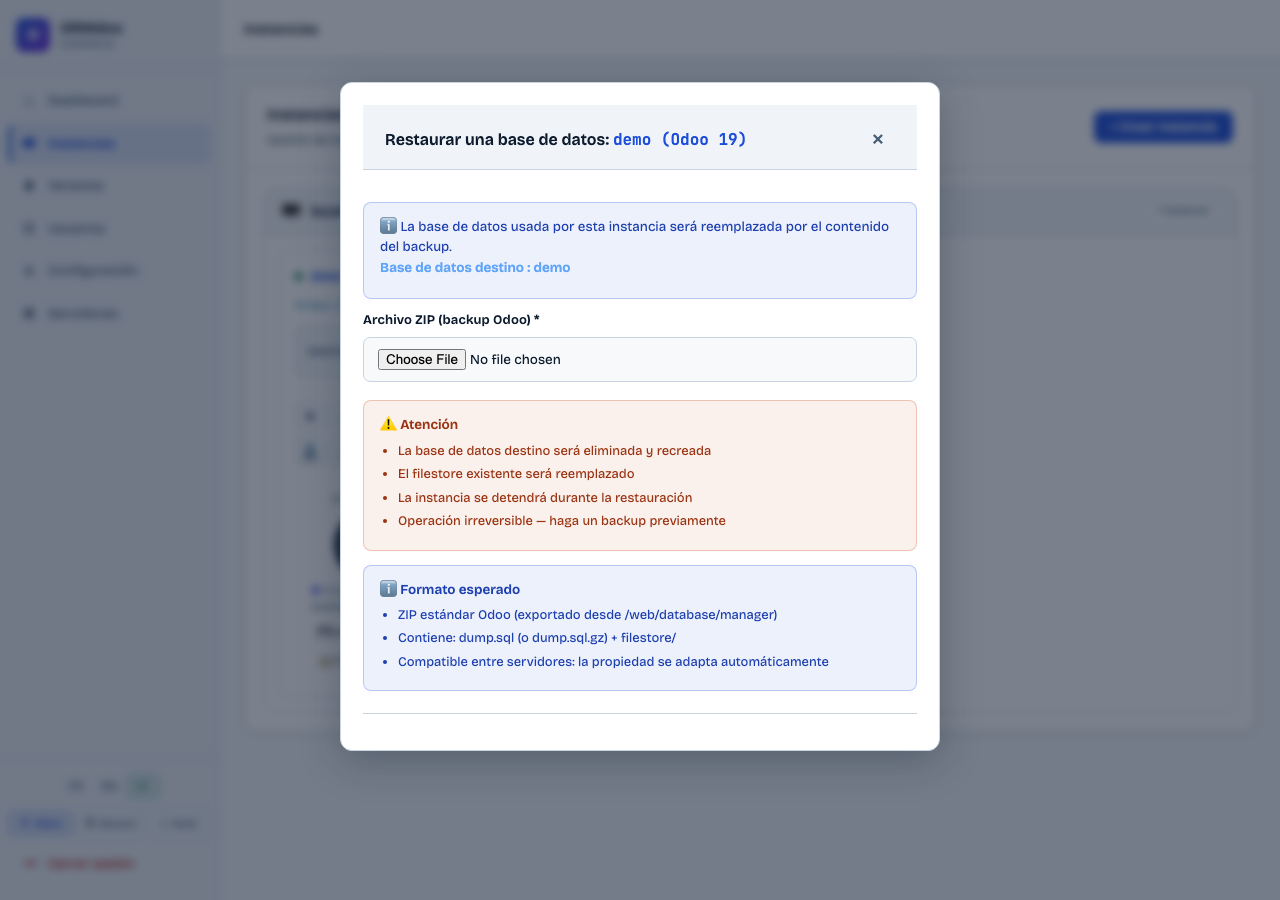
Task: Click 'La instancia se detendrá durante la restauración'
Action: pos(545,498)
